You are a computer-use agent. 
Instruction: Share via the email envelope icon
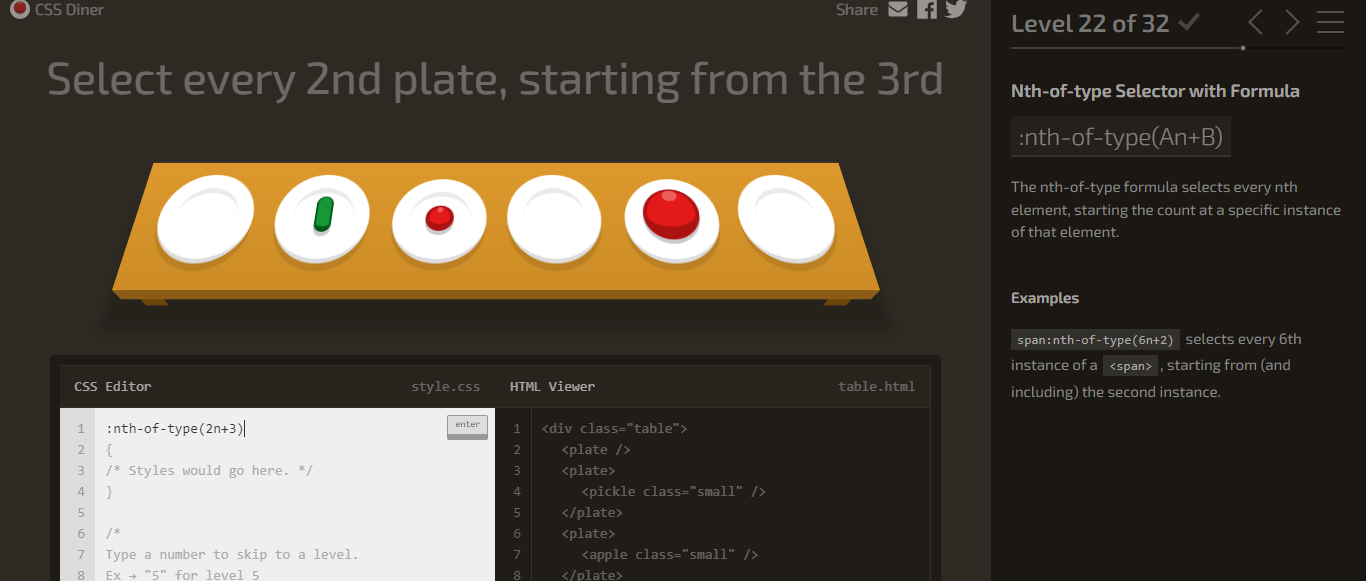point(897,9)
